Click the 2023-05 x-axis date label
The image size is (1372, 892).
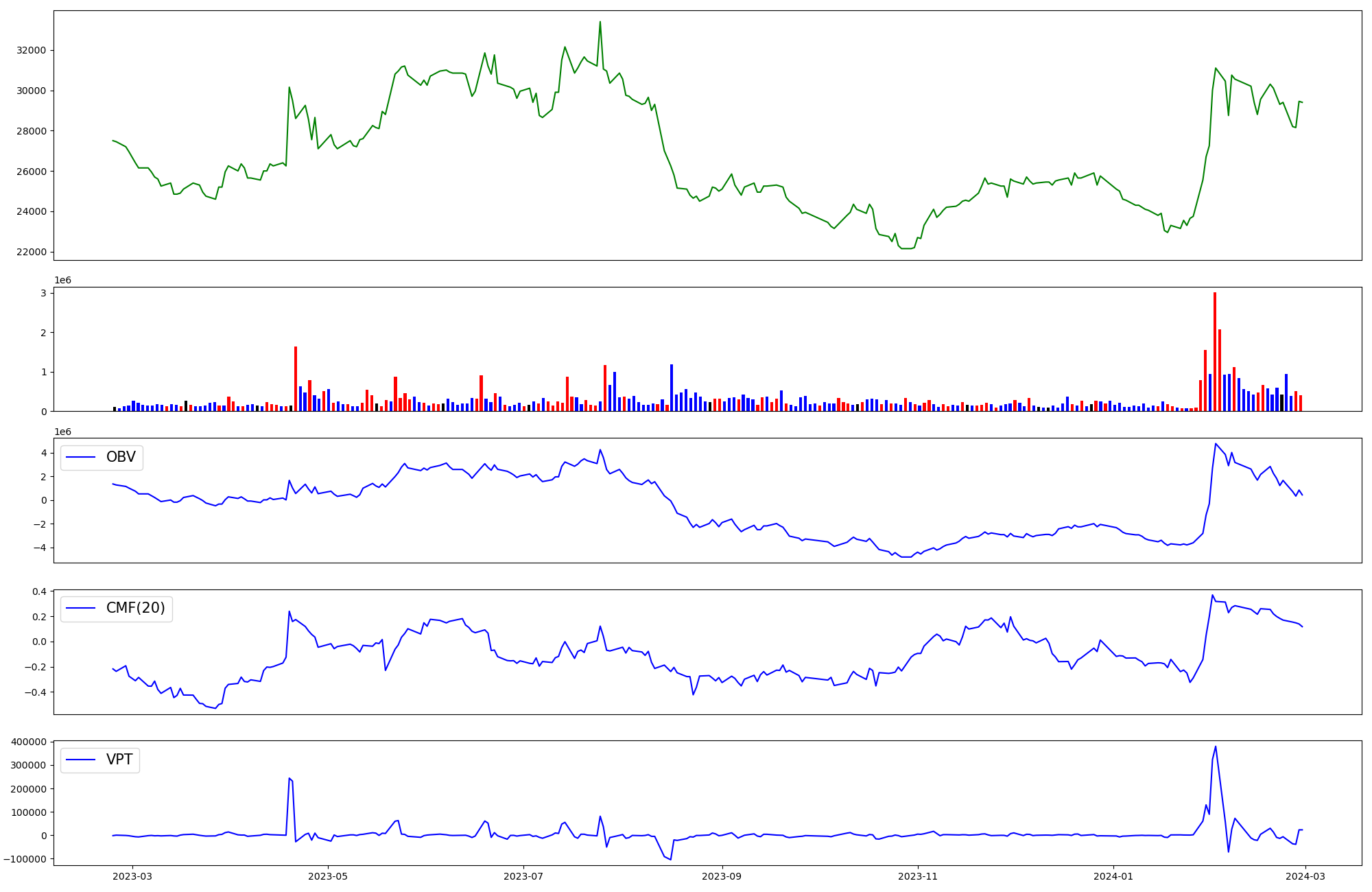point(328,876)
